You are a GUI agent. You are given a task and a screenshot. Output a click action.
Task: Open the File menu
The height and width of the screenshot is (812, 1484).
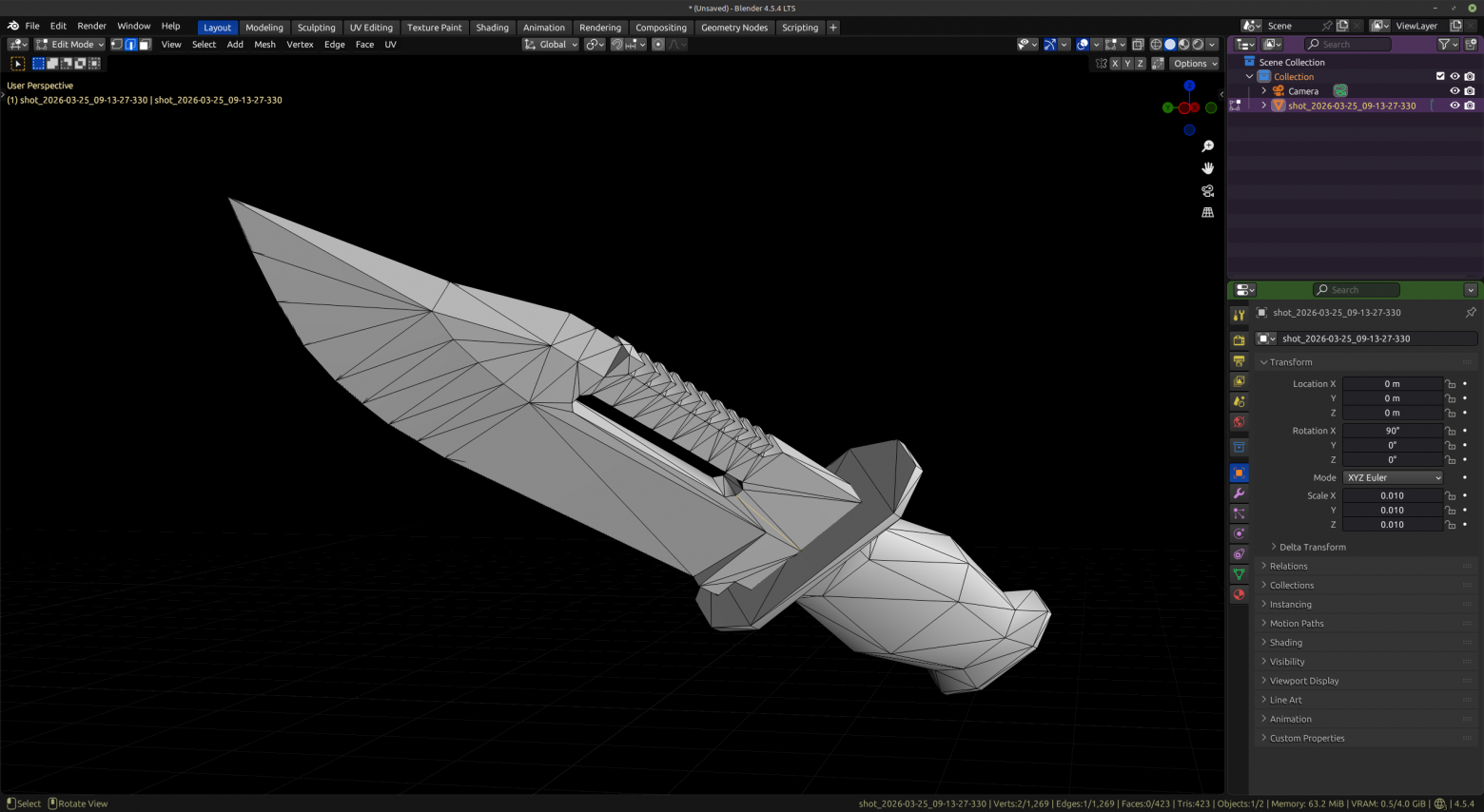point(32,27)
